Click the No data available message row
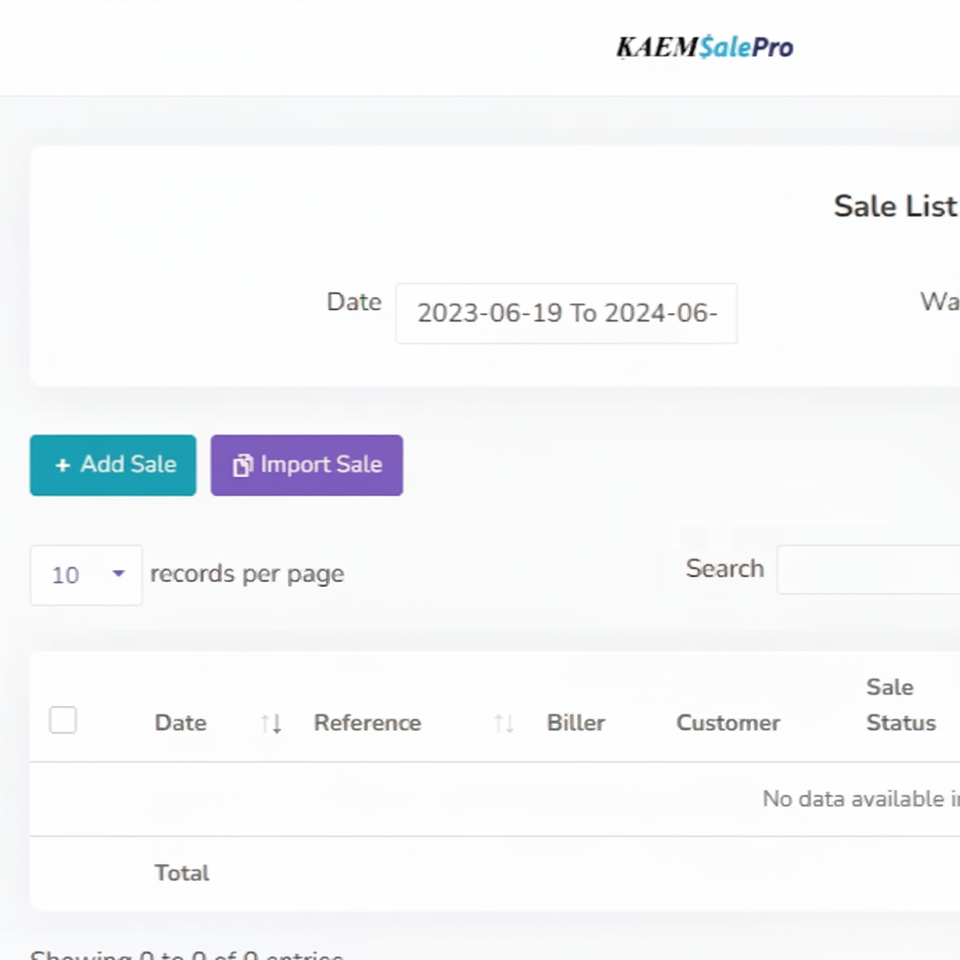 click(x=860, y=799)
